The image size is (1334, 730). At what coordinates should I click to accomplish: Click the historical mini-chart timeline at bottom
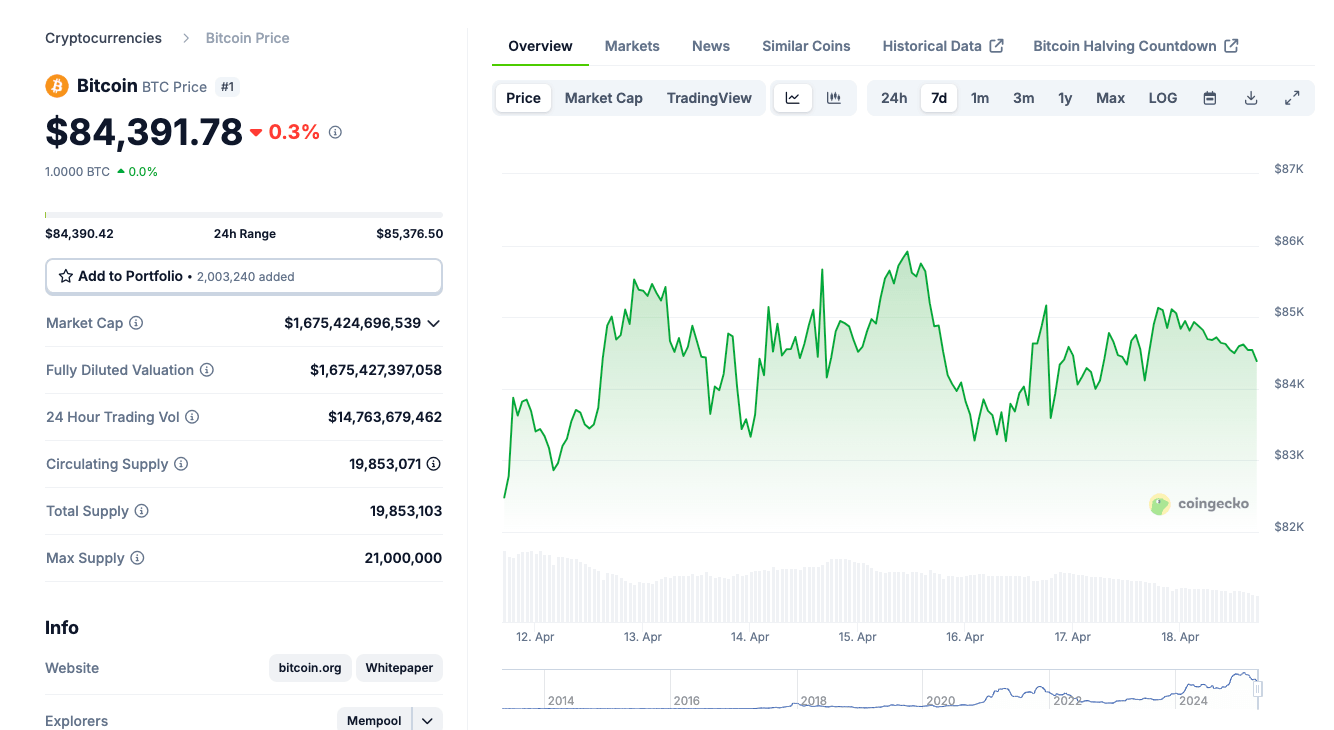[x=880, y=690]
